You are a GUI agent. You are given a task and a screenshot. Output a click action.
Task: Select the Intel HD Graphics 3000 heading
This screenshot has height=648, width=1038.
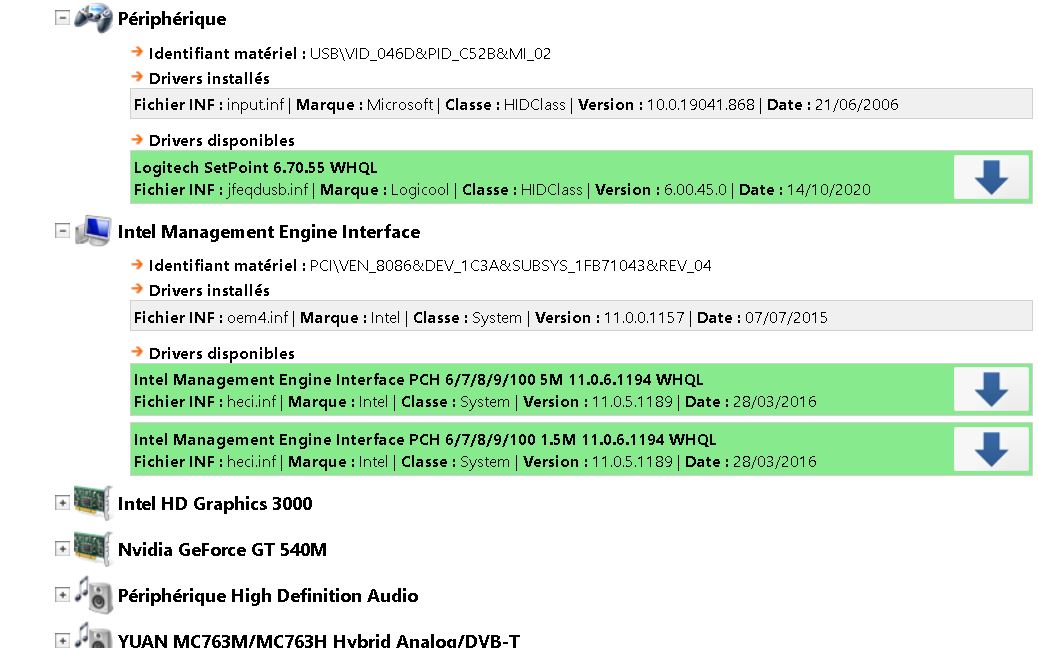(x=215, y=504)
